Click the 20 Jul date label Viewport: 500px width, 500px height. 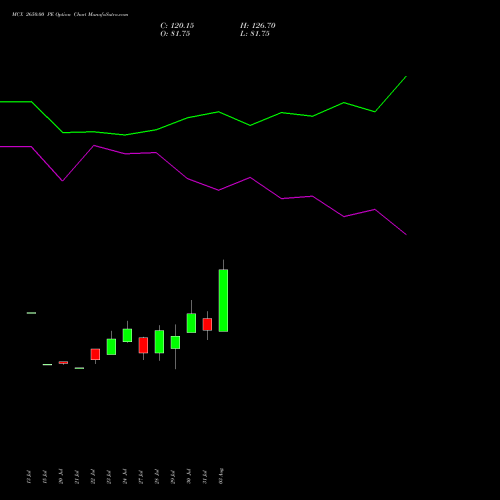61,477
